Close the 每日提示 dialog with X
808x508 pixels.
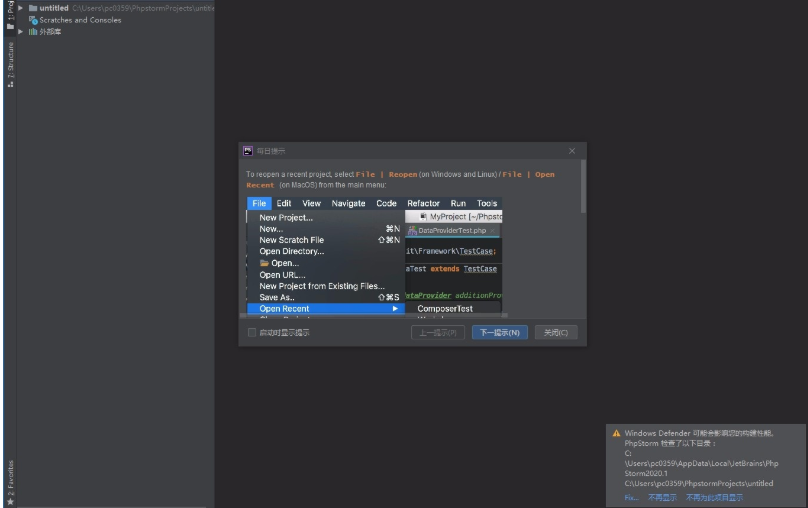coord(572,151)
